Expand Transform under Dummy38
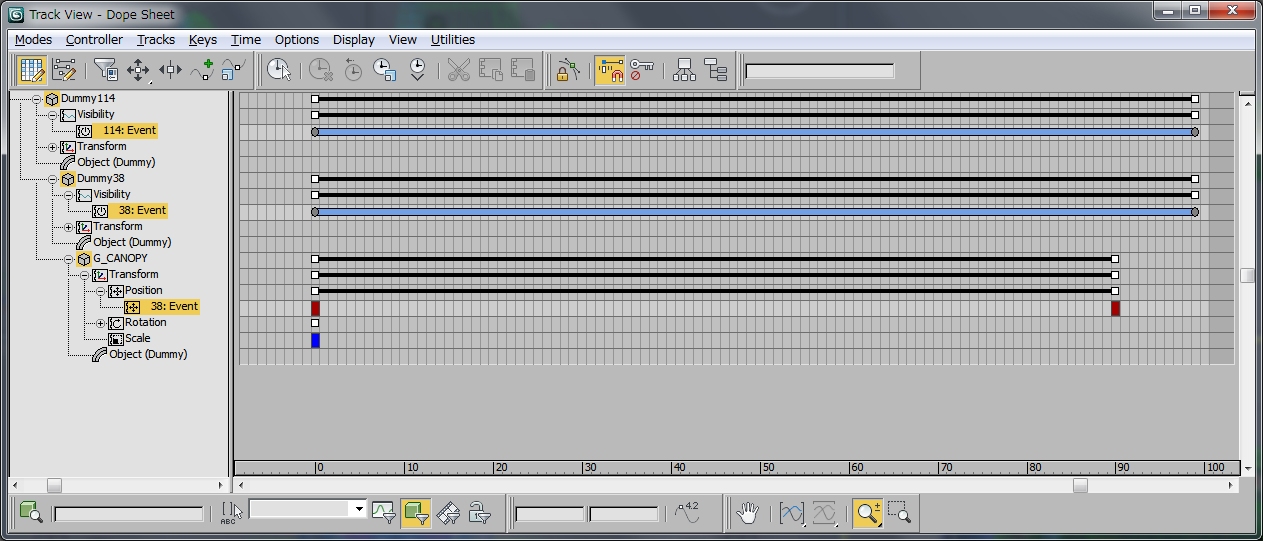Screen dimensions: 1263x541 69,227
